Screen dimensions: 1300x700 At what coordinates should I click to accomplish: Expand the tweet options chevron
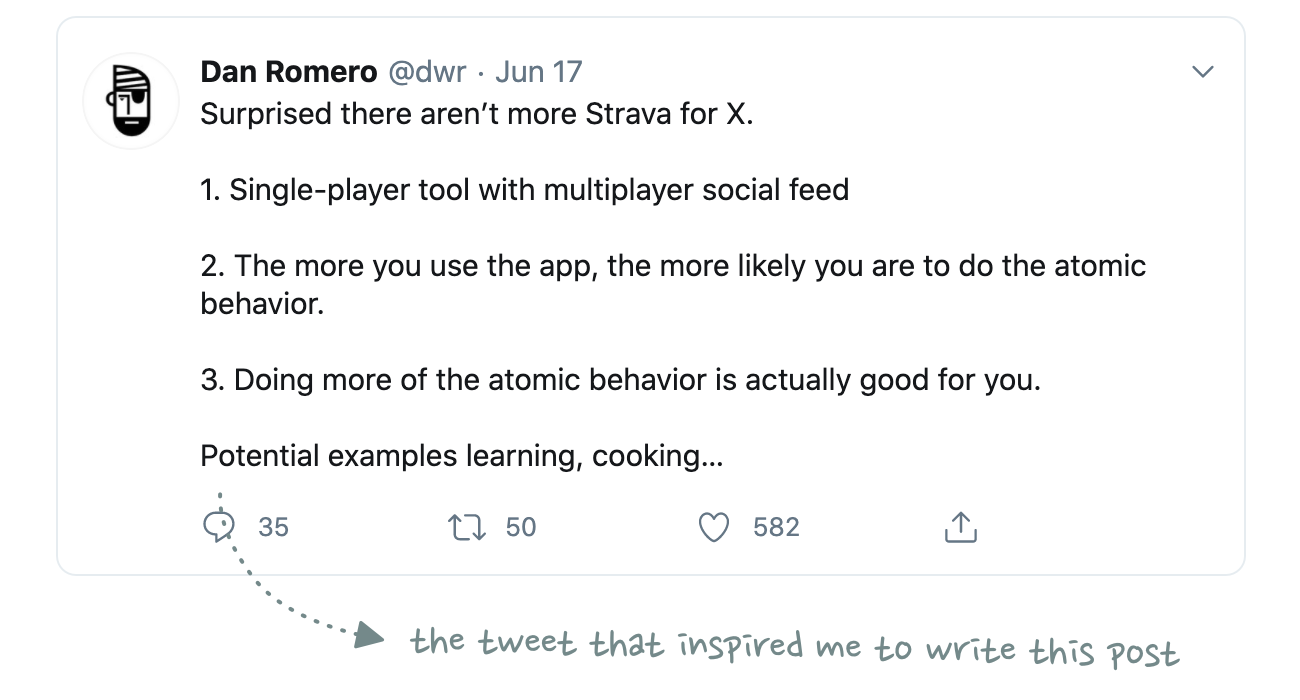[x=1203, y=72]
